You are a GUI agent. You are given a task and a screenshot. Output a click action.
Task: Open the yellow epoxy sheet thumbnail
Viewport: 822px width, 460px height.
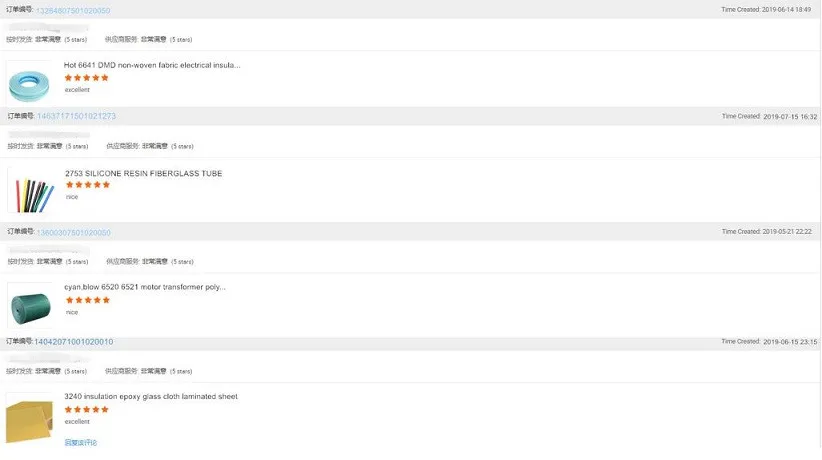(x=27, y=417)
